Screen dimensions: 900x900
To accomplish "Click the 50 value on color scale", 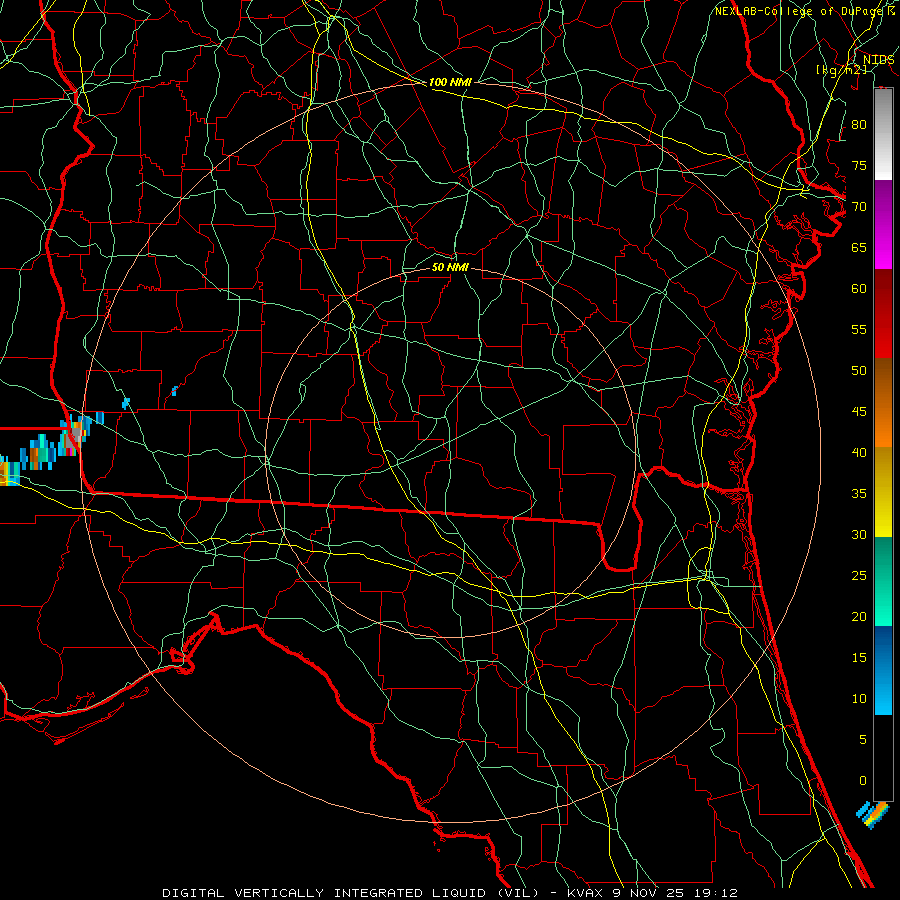I will 859,371.
